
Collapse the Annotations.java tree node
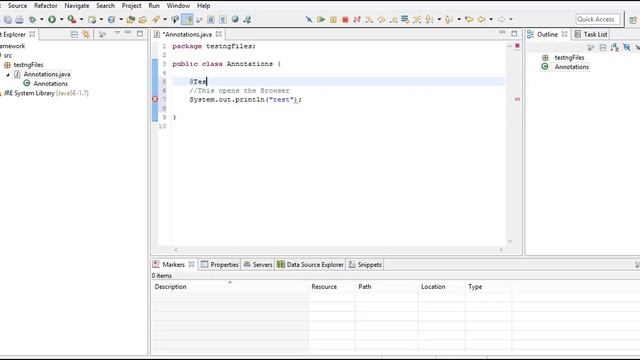[8, 74]
